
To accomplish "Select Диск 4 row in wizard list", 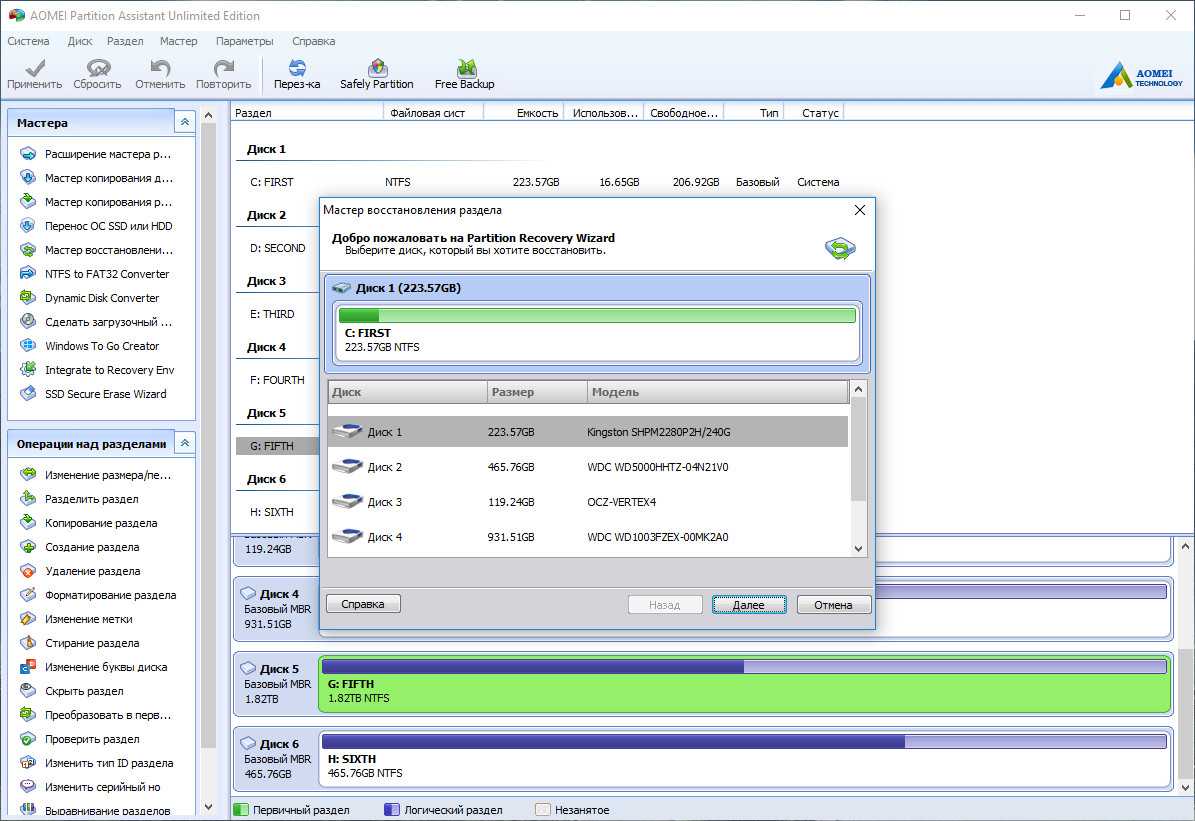I will pyautogui.click(x=588, y=537).
